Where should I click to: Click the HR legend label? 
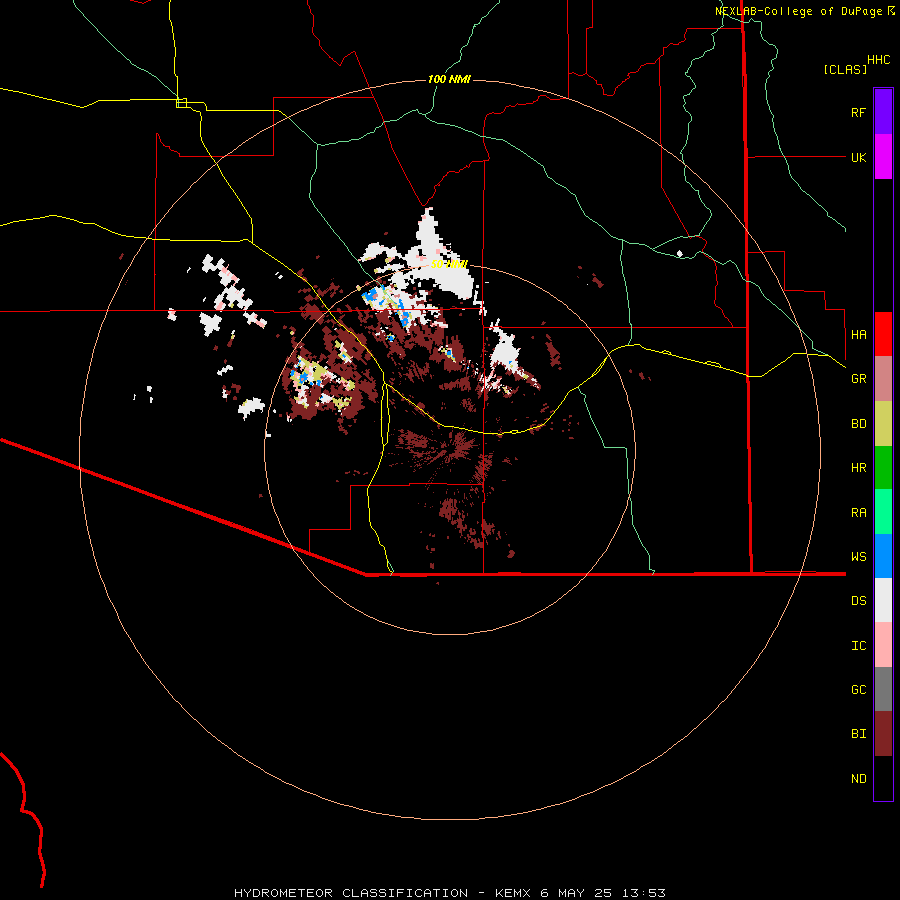858,468
